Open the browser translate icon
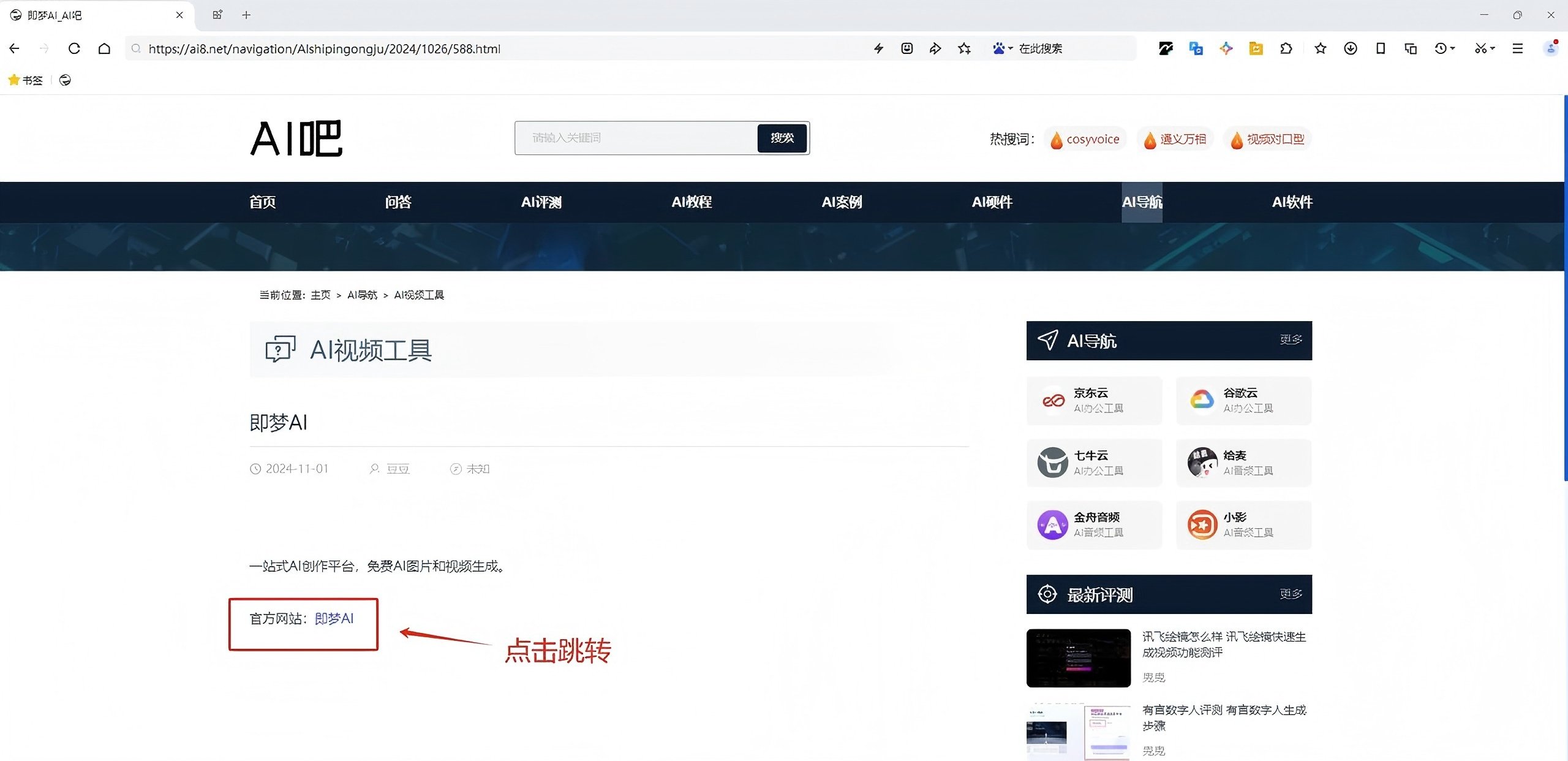 1196,48
